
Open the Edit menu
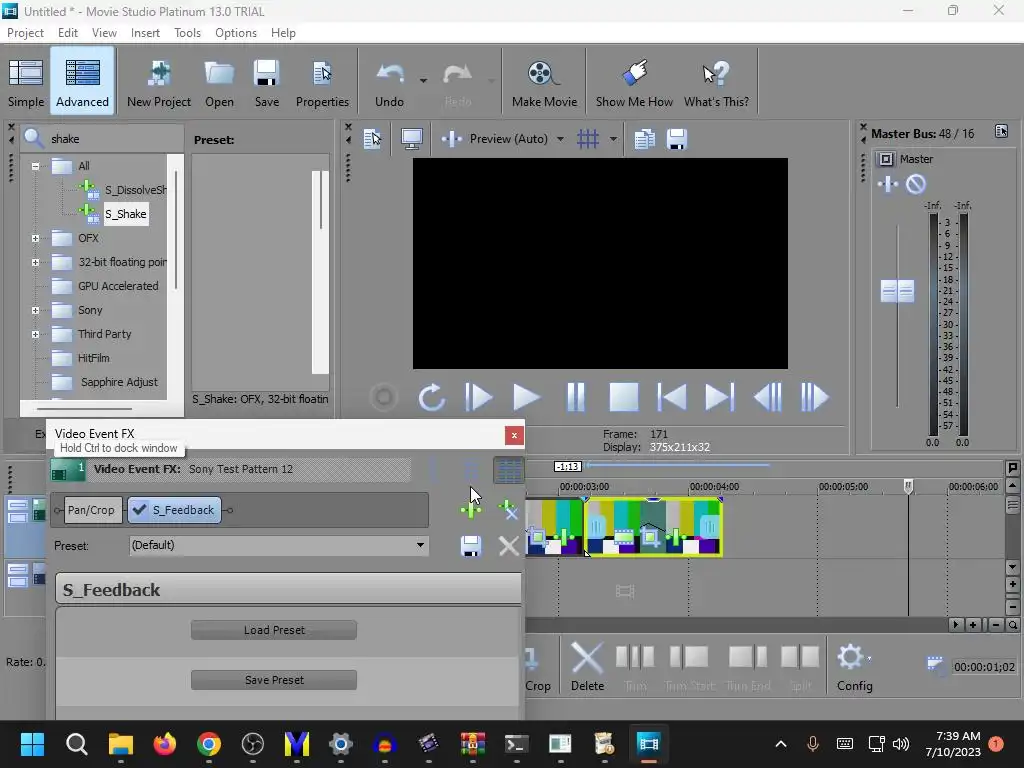68,33
